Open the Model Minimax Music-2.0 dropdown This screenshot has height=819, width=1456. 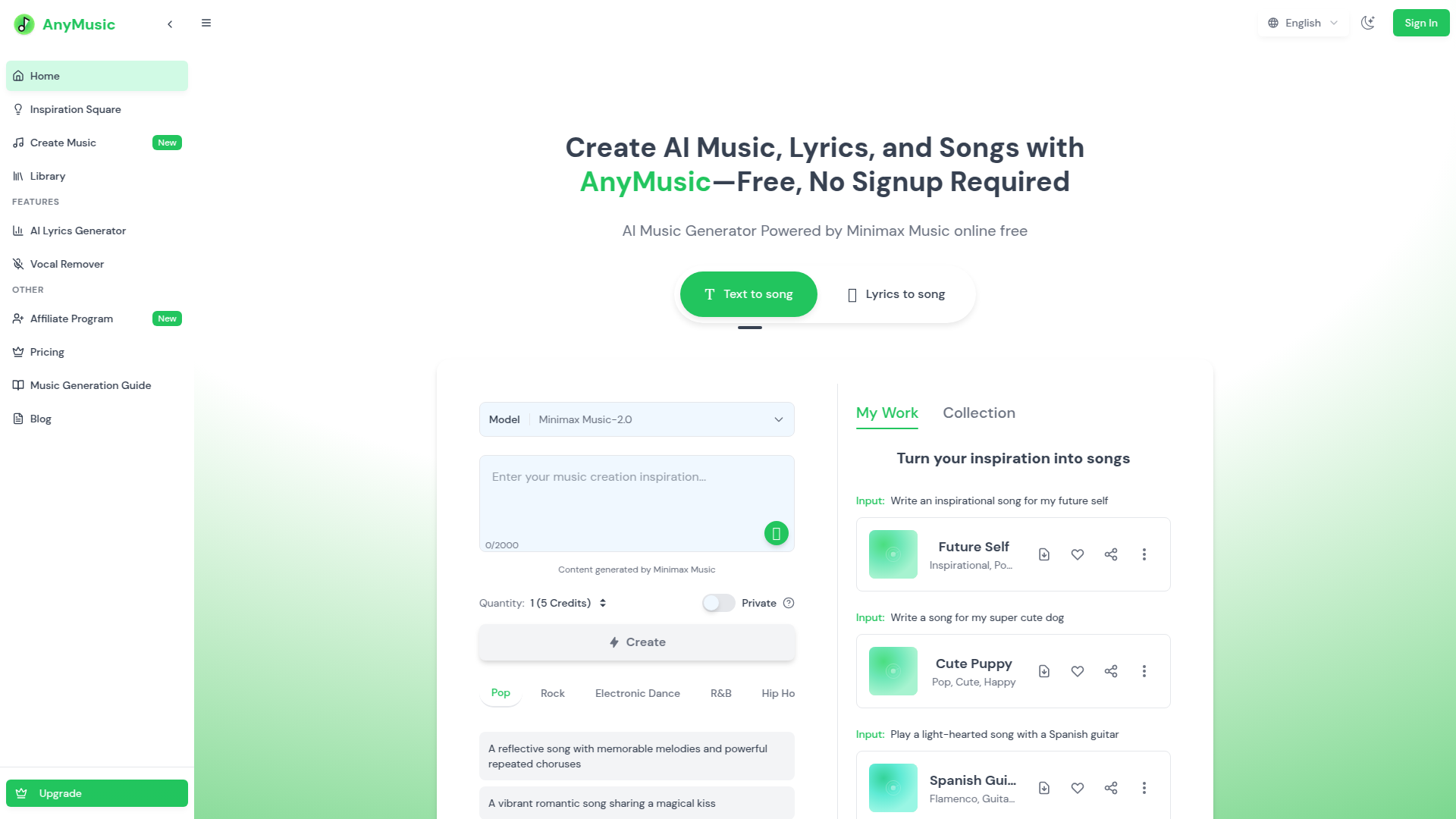coord(637,419)
